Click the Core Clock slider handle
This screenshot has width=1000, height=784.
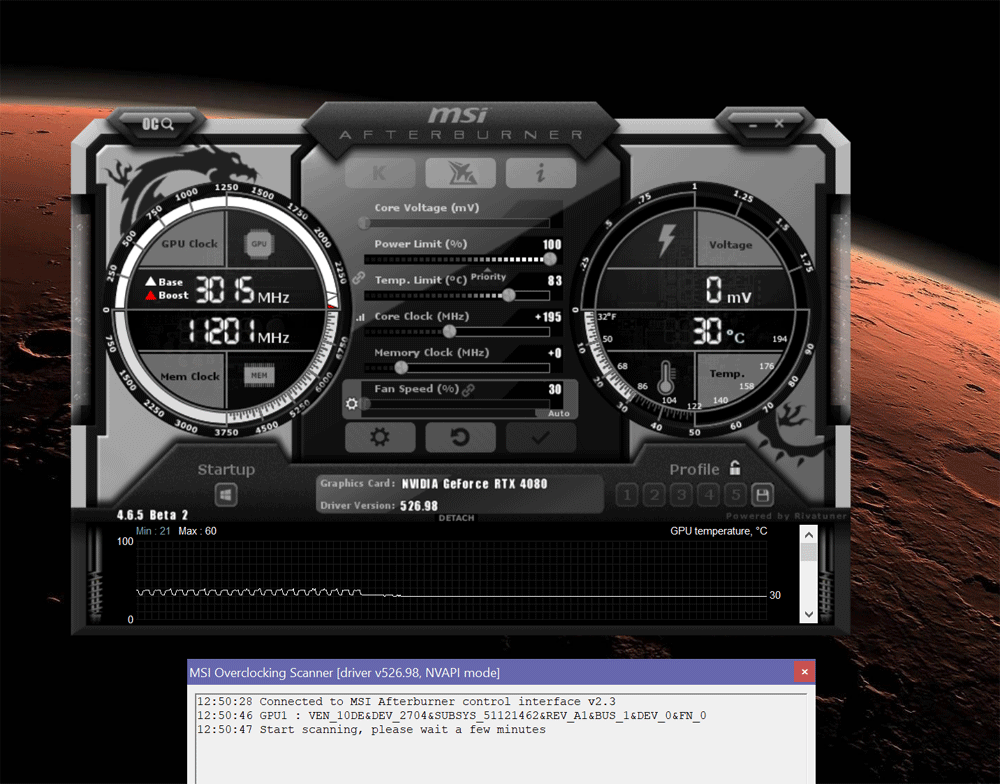tap(450, 331)
